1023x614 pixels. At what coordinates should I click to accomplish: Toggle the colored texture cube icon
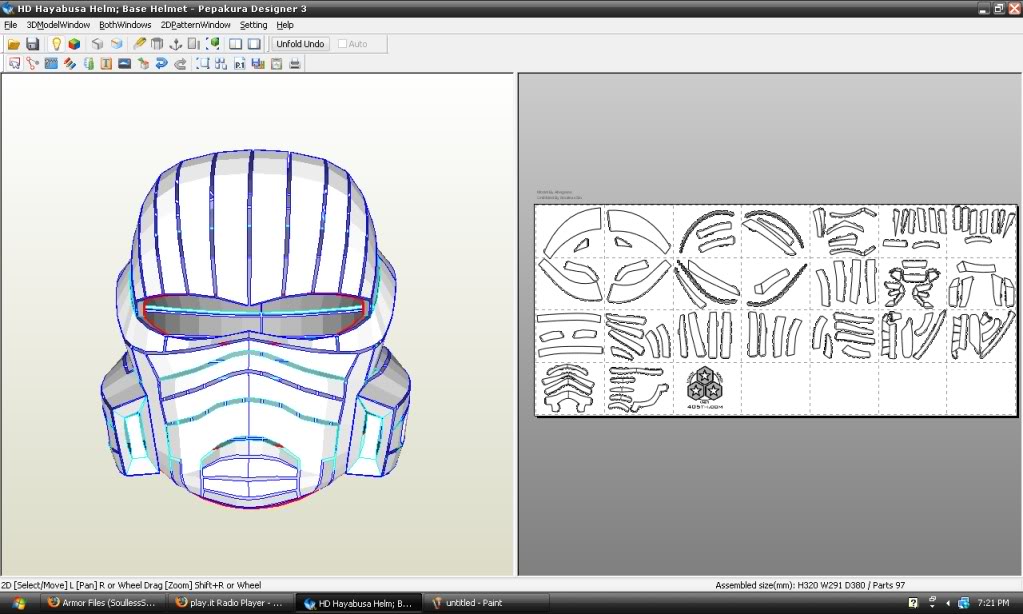(74, 44)
